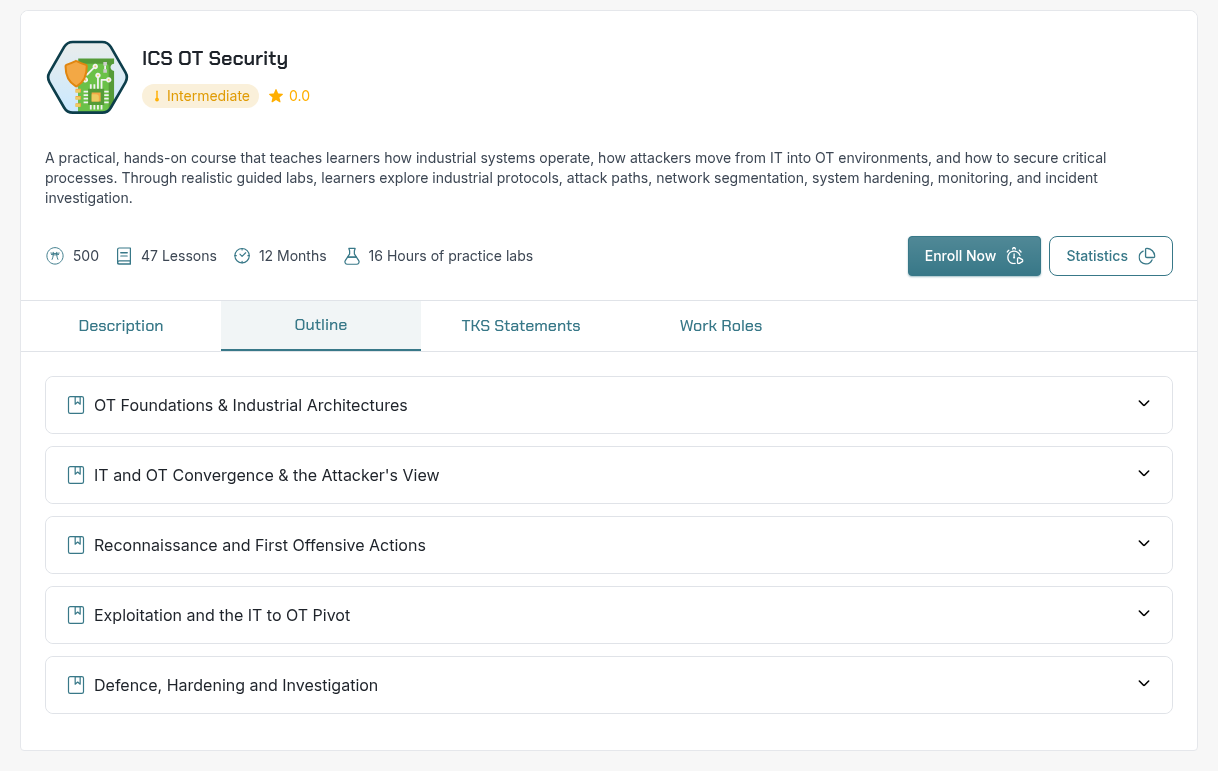Click Exploitation and the IT to OT Pivot title

pos(222,615)
